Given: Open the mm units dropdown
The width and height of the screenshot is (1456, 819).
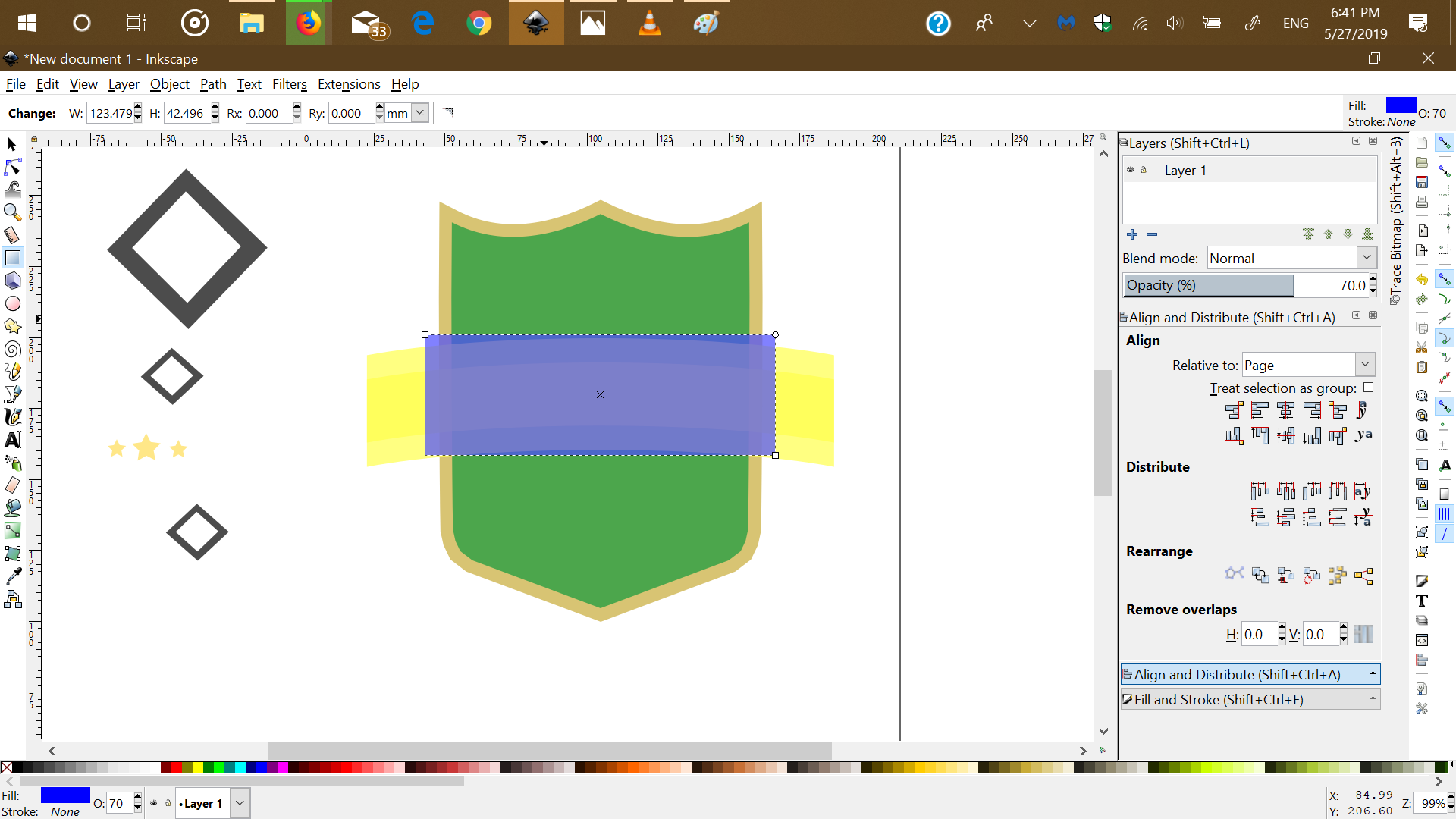Looking at the screenshot, I should [x=419, y=113].
